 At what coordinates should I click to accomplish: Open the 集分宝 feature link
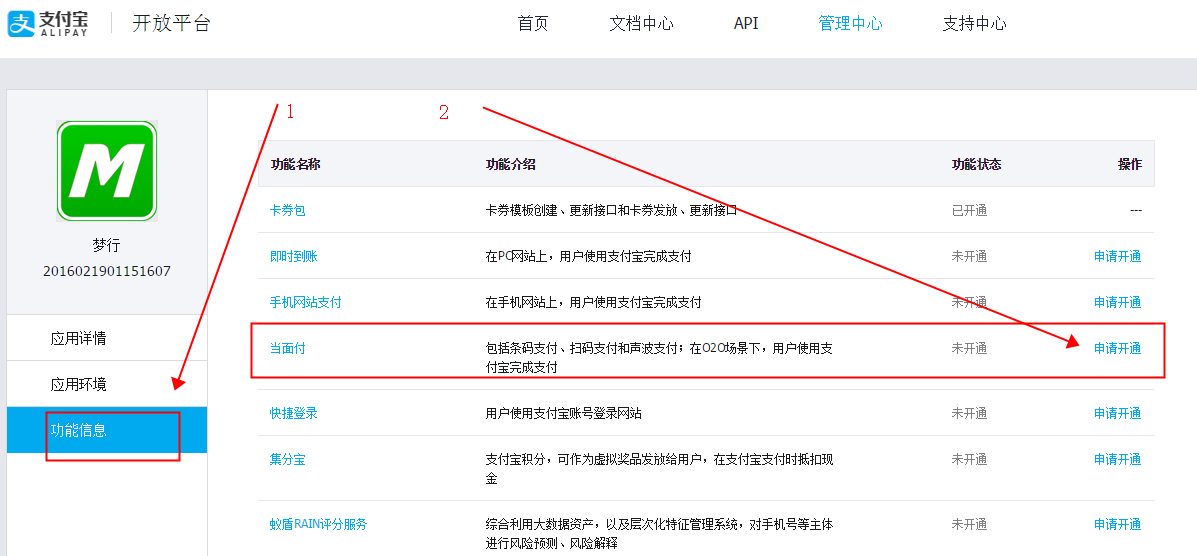(288, 459)
